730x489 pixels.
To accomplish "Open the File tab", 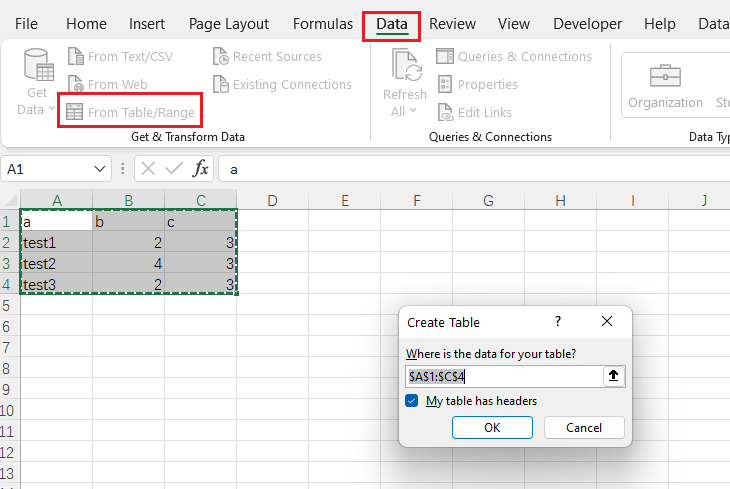I will pyautogui.click(x=26, y=24).
